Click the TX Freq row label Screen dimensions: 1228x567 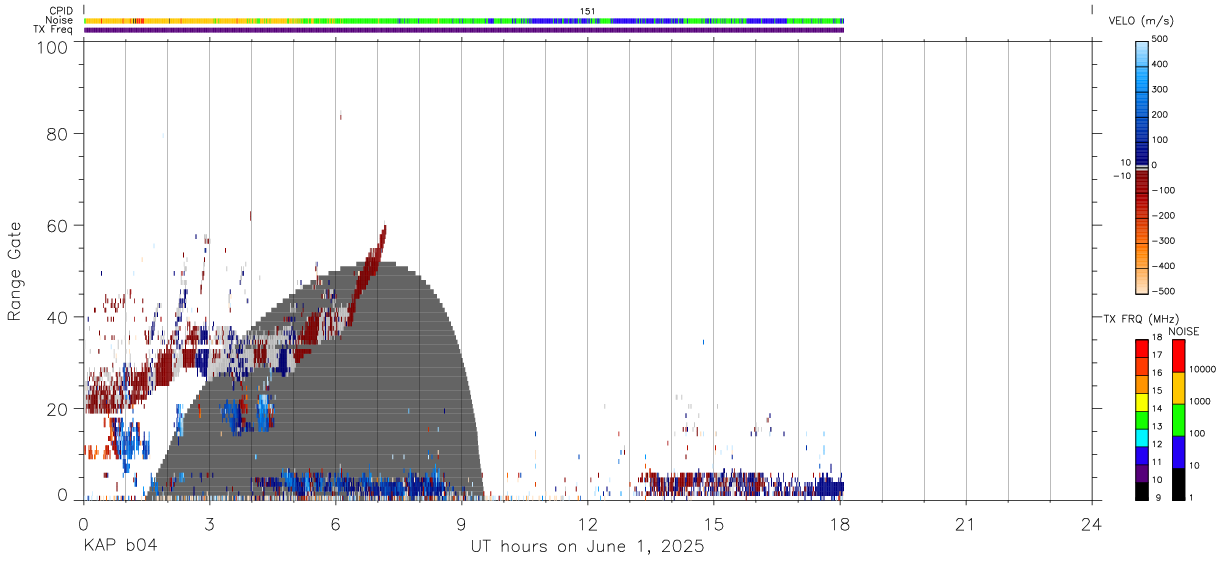[53, 29]
